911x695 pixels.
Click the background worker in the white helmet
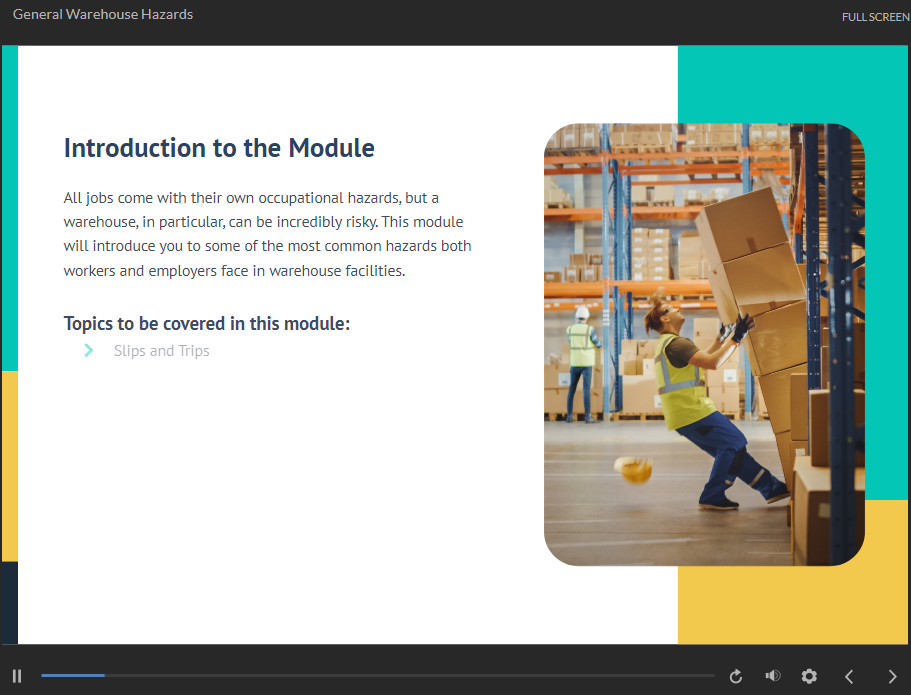(x=581, y=360)
